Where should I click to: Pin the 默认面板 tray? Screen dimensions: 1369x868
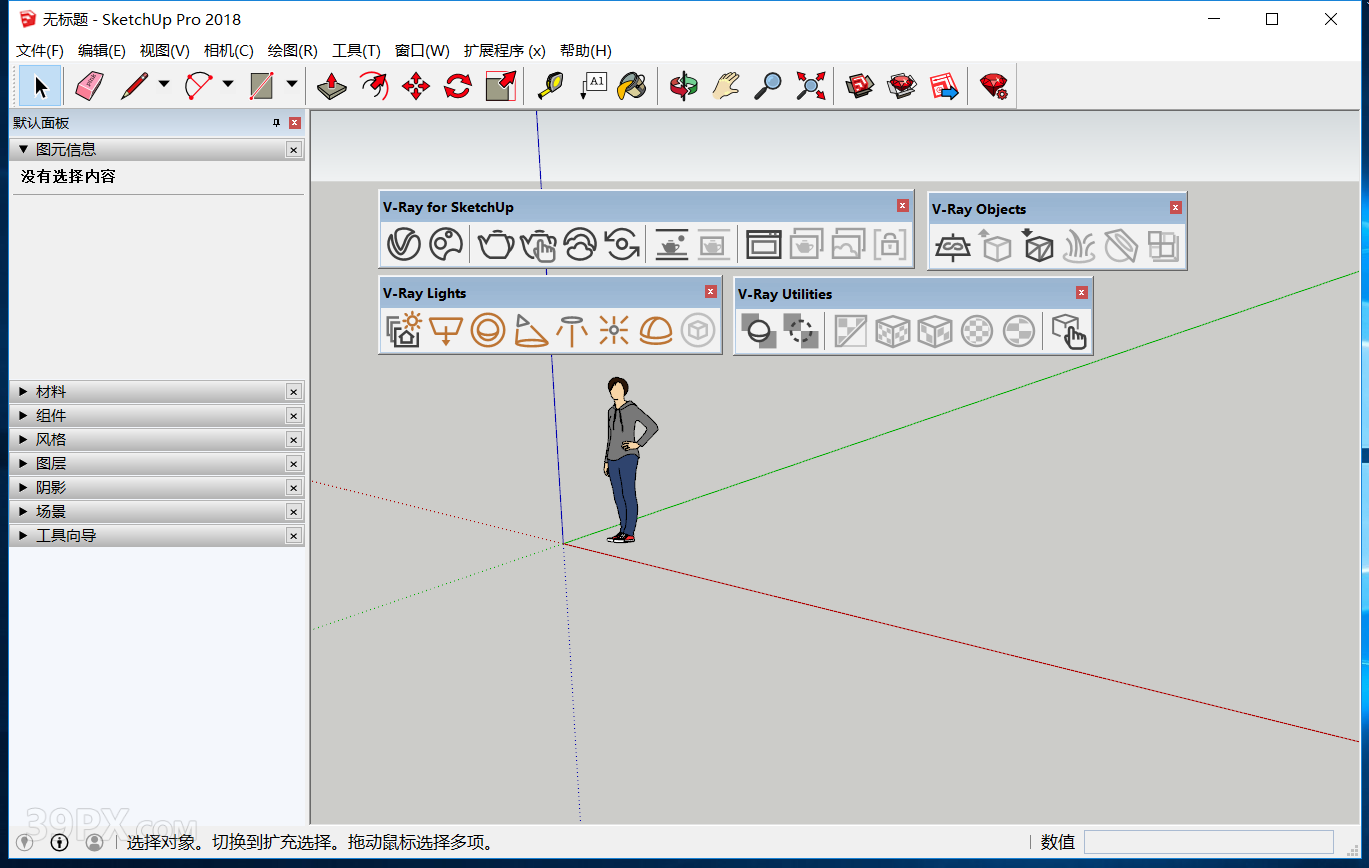click(x=277, y=123)
